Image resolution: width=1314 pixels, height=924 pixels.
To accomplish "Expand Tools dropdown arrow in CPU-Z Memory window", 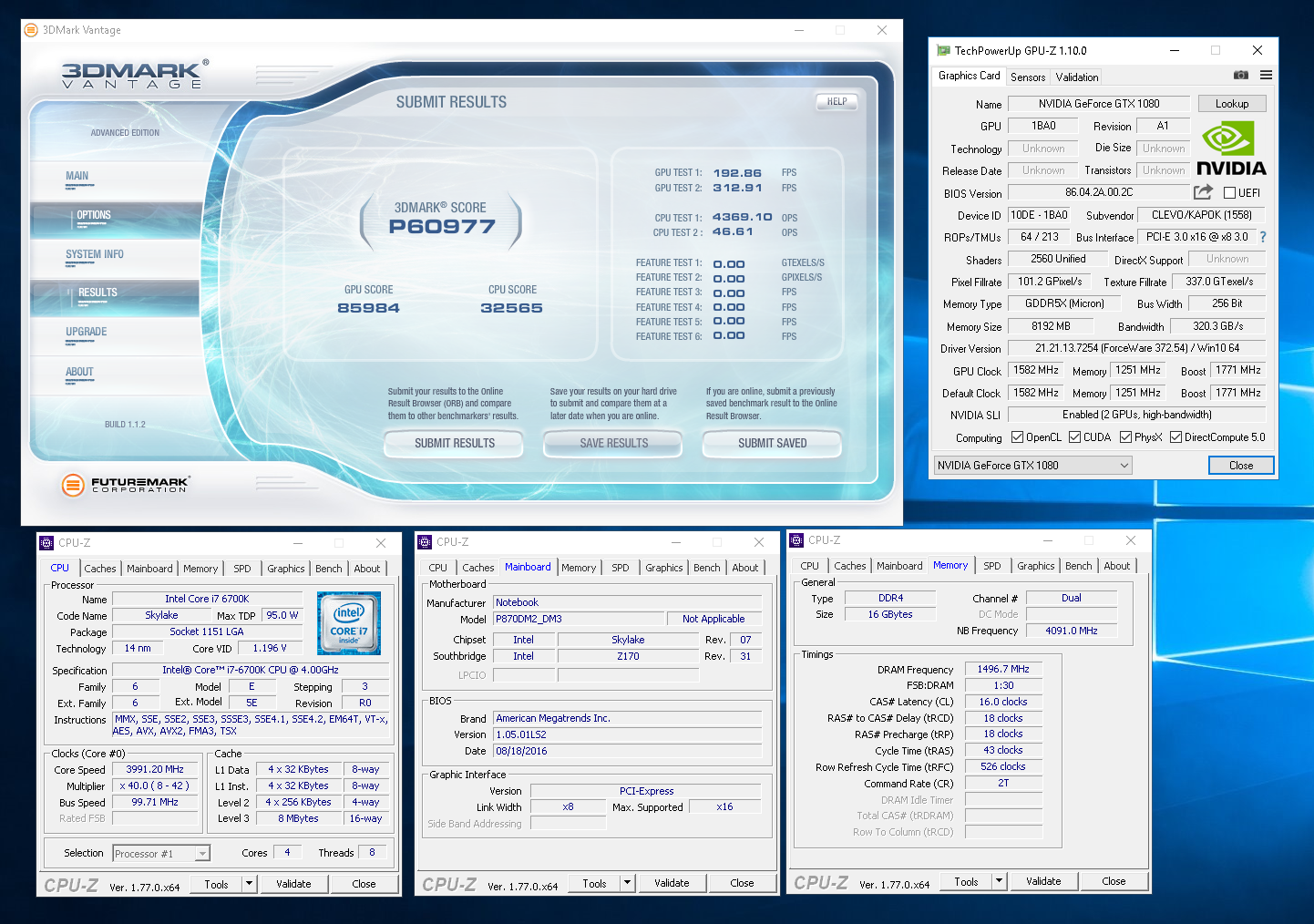I will pos(999,881).
